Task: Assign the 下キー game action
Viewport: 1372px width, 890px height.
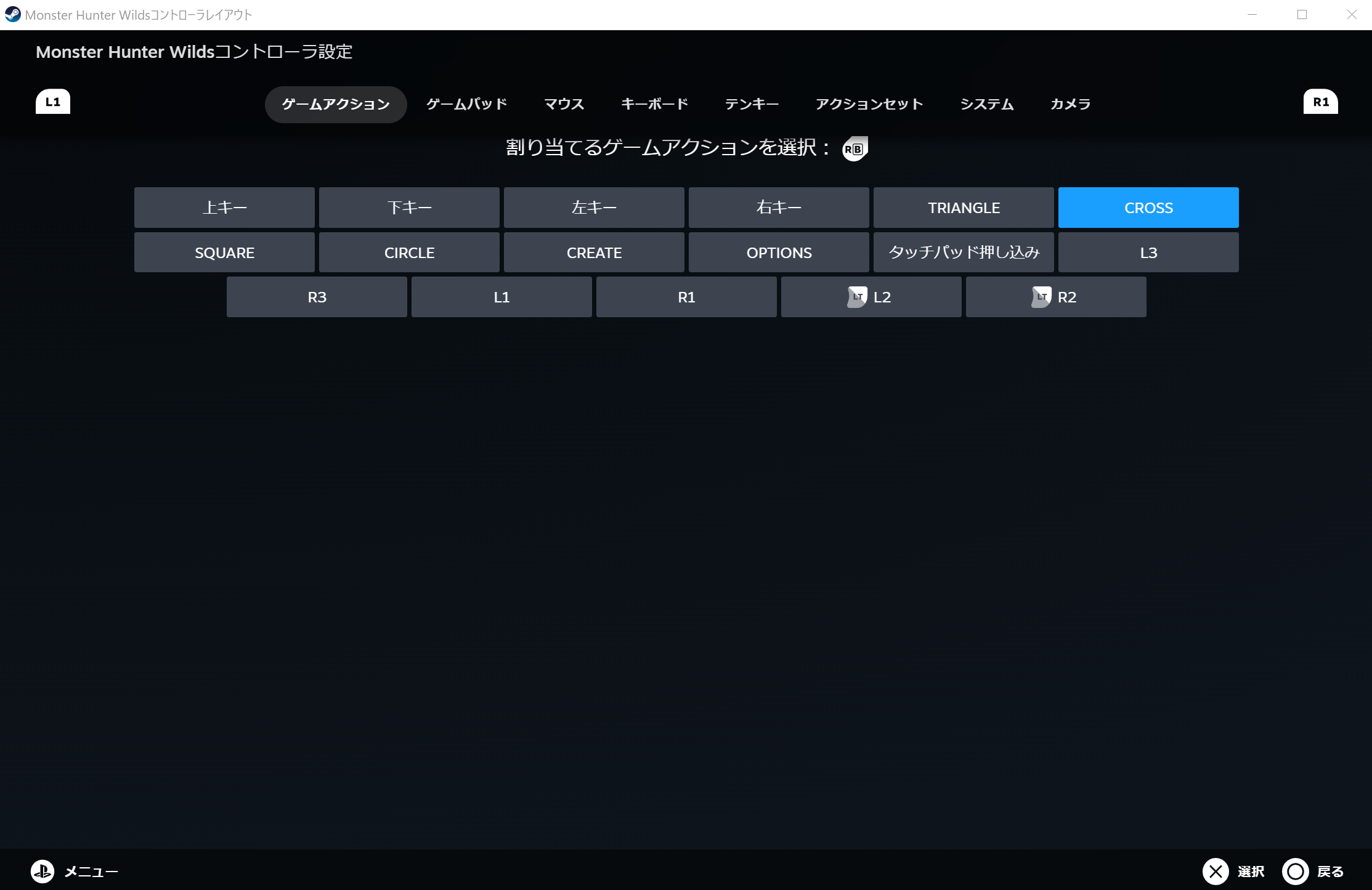Action: [x=409, y=208]
